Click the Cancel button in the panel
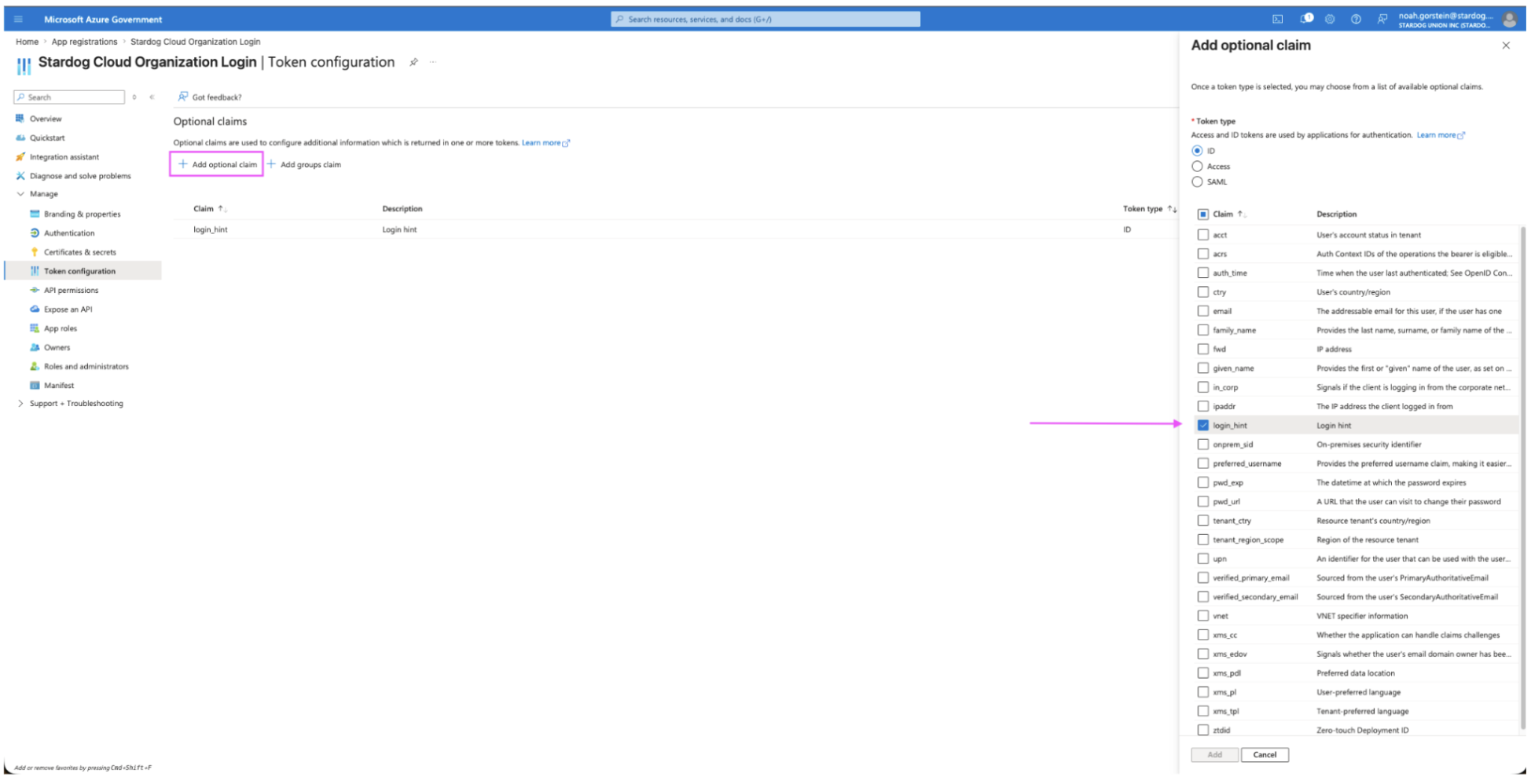Screen dimensions: 1531x784 point(1265,755)
